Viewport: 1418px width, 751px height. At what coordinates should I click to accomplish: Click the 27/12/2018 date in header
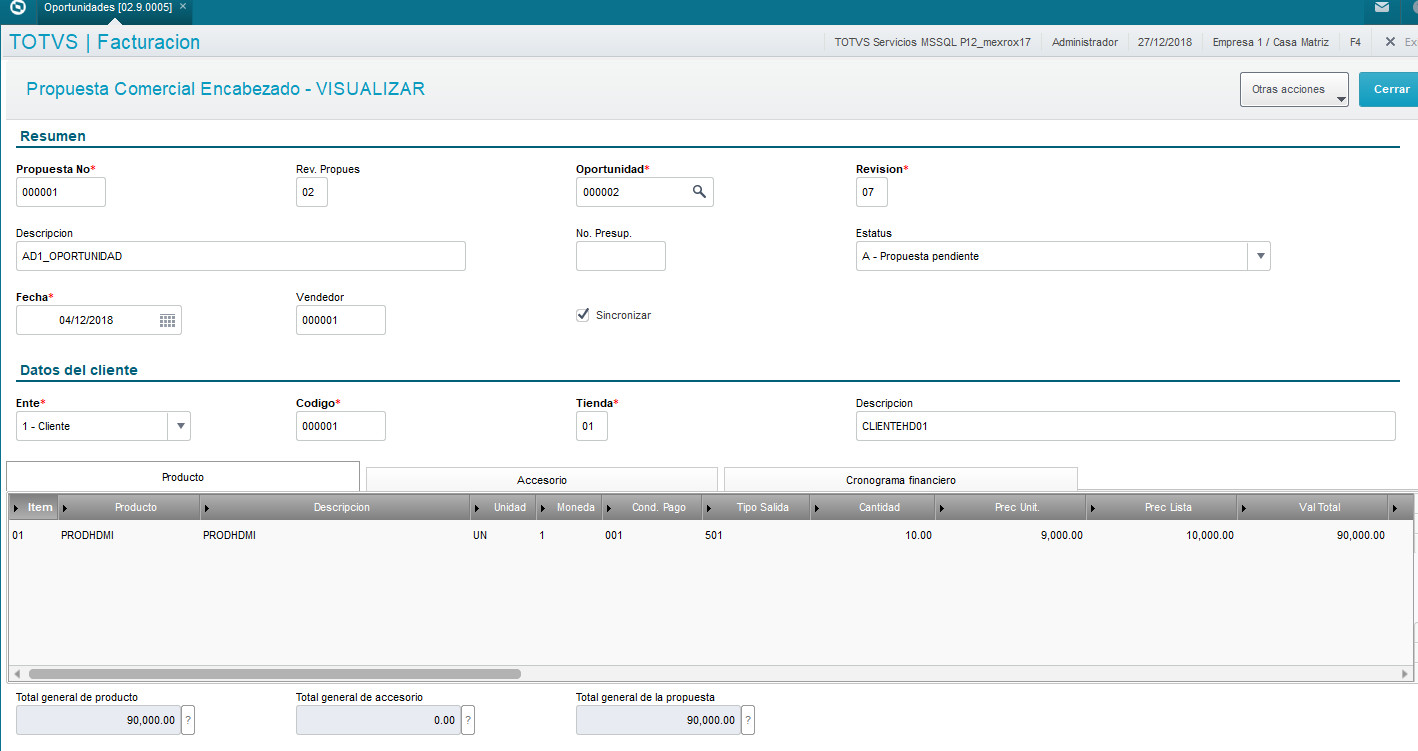coord(1165,42)
